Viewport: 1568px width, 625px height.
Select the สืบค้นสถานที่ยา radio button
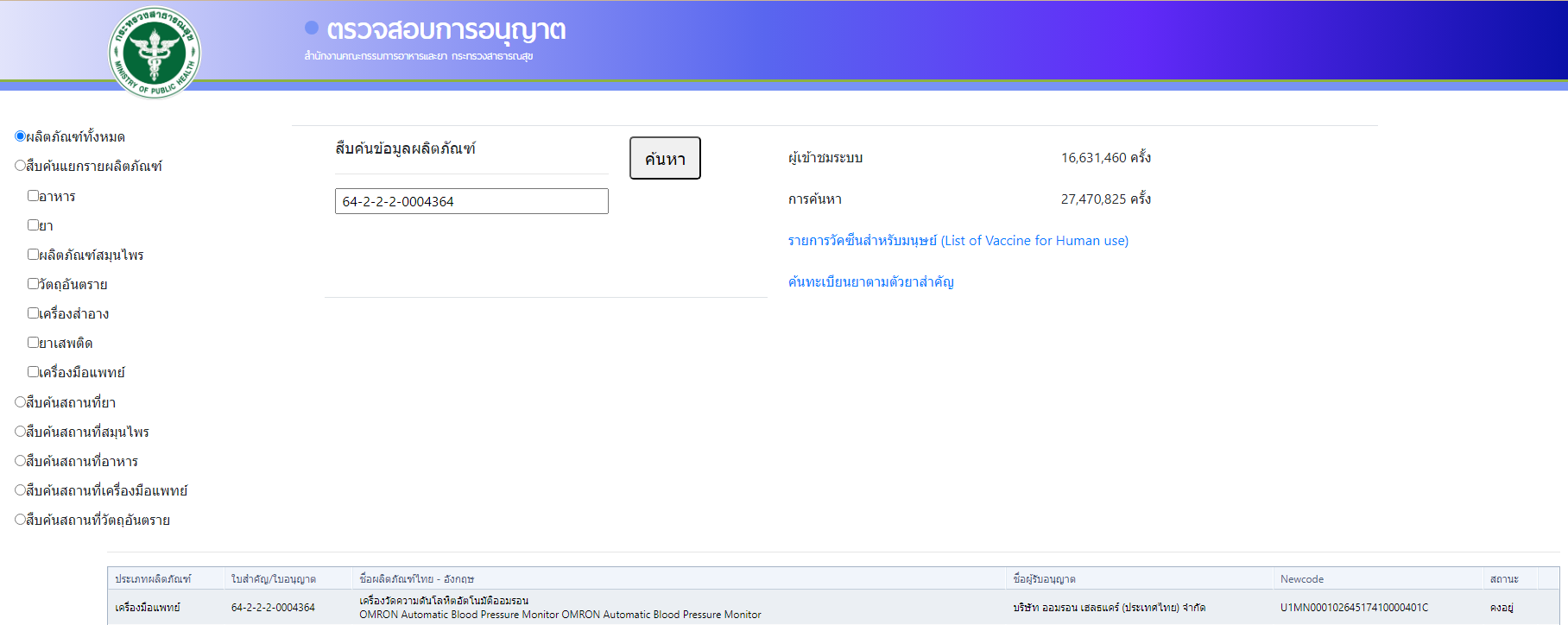coord(20,402)
